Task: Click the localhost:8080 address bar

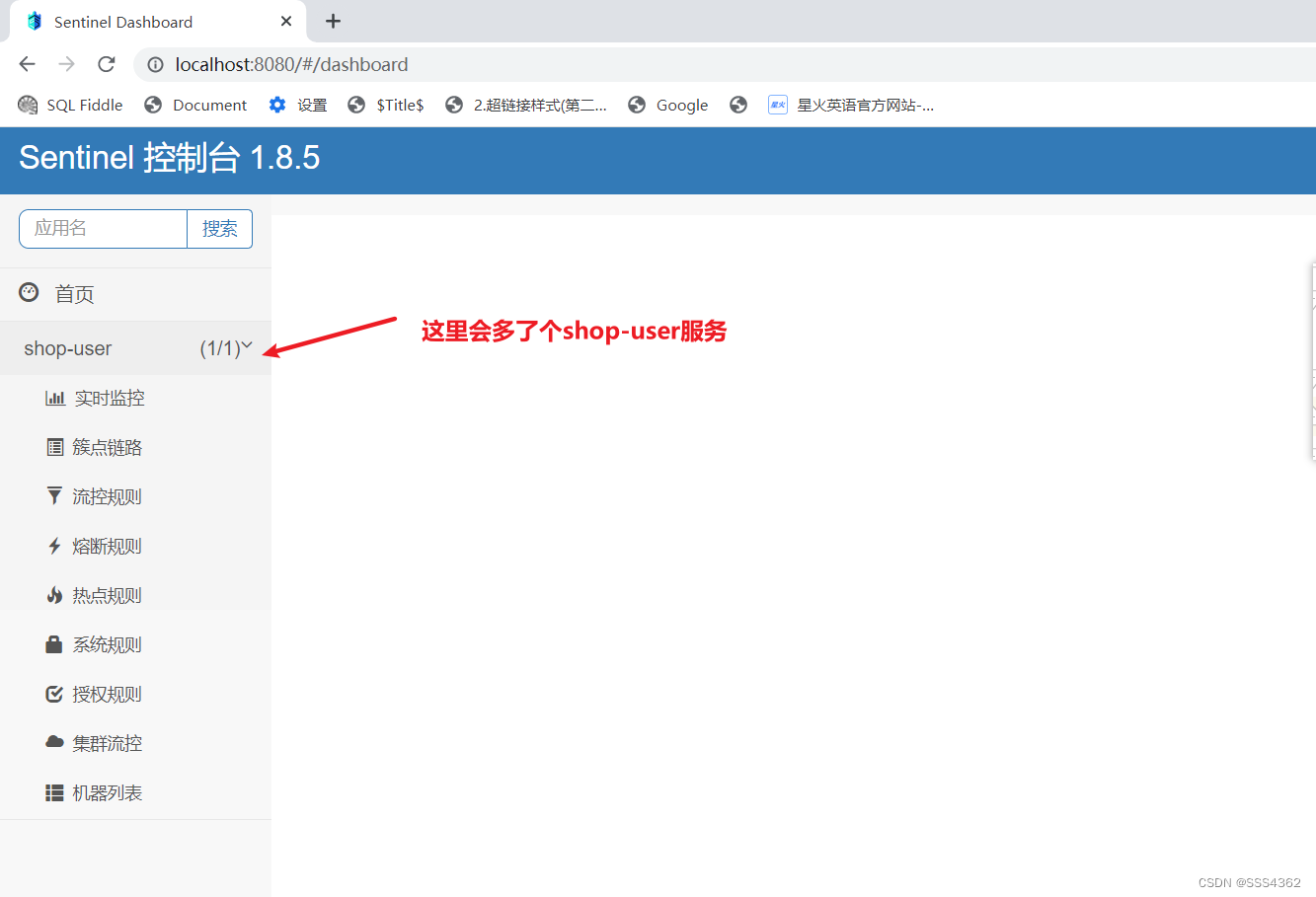Action: coord(726,64)
